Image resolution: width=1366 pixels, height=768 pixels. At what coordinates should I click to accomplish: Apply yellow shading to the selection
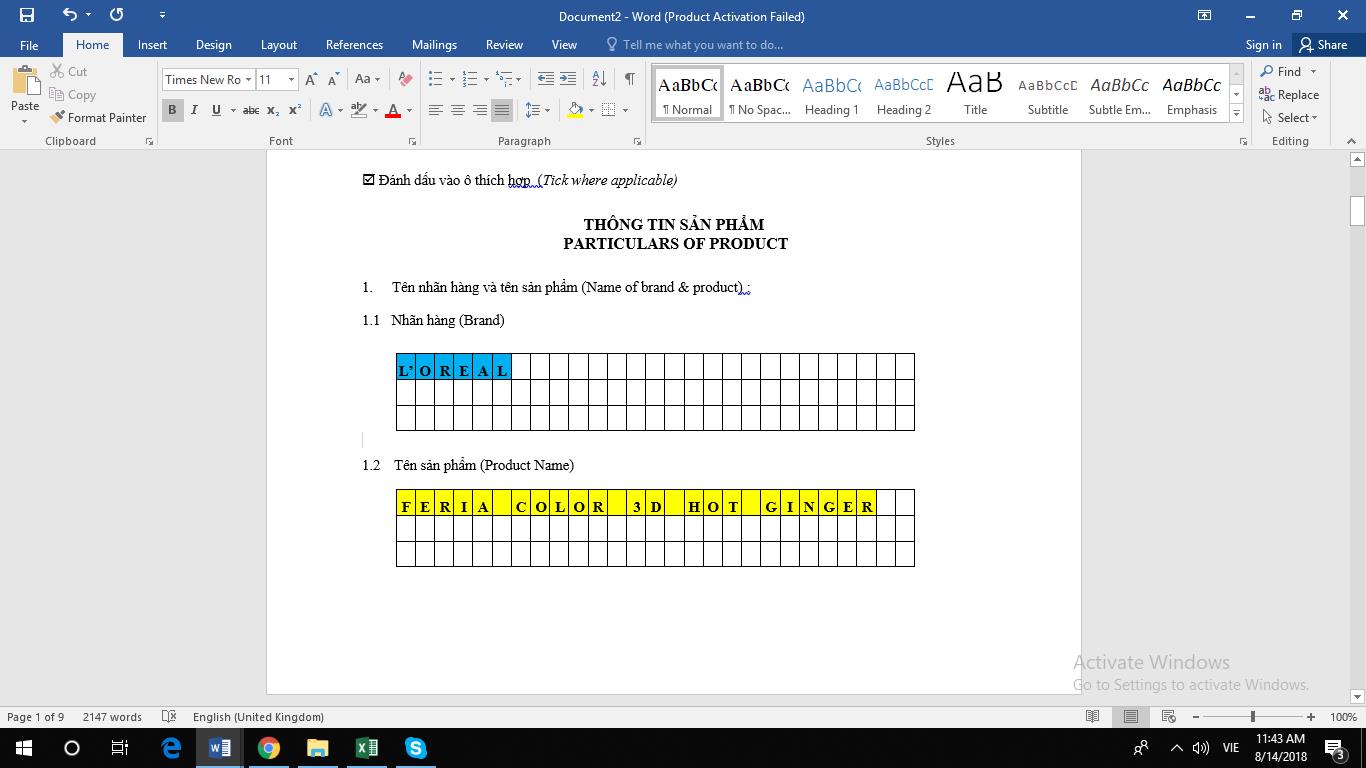point(575,110)
